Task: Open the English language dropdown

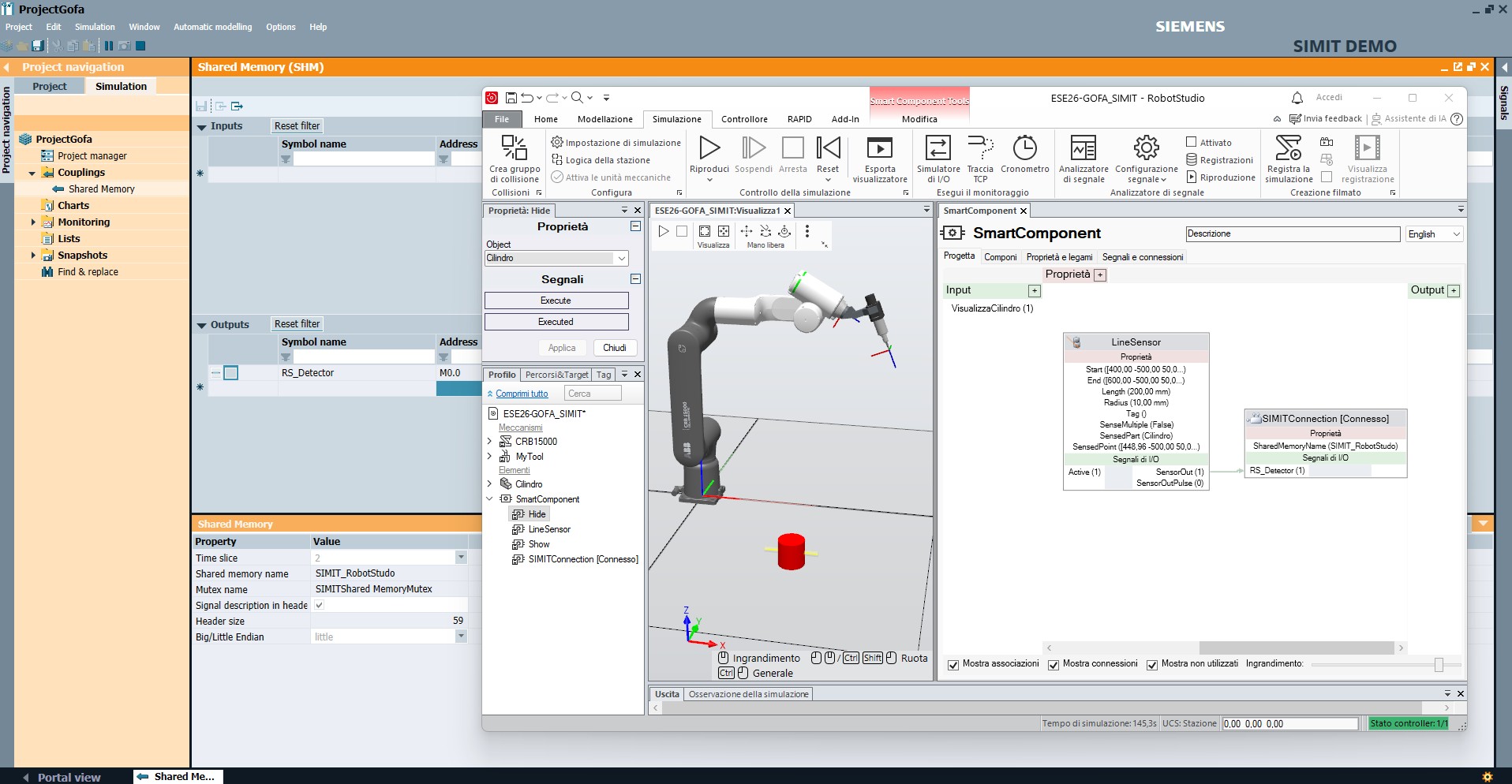Action: pos(1435,234)
